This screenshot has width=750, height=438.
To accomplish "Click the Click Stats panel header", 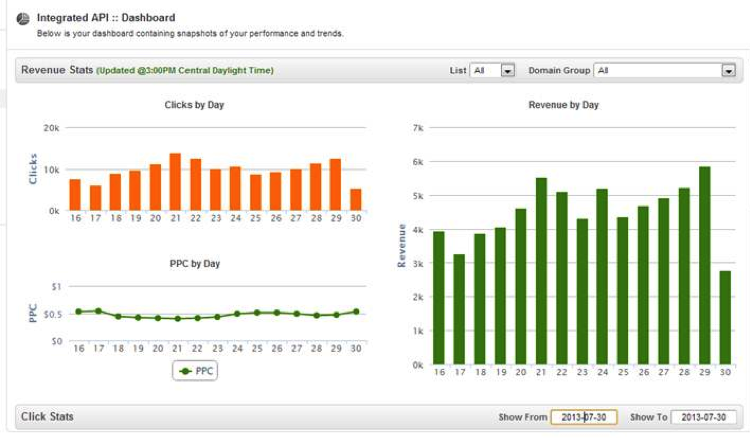I will pyautogui.click(x=47, y=416).
